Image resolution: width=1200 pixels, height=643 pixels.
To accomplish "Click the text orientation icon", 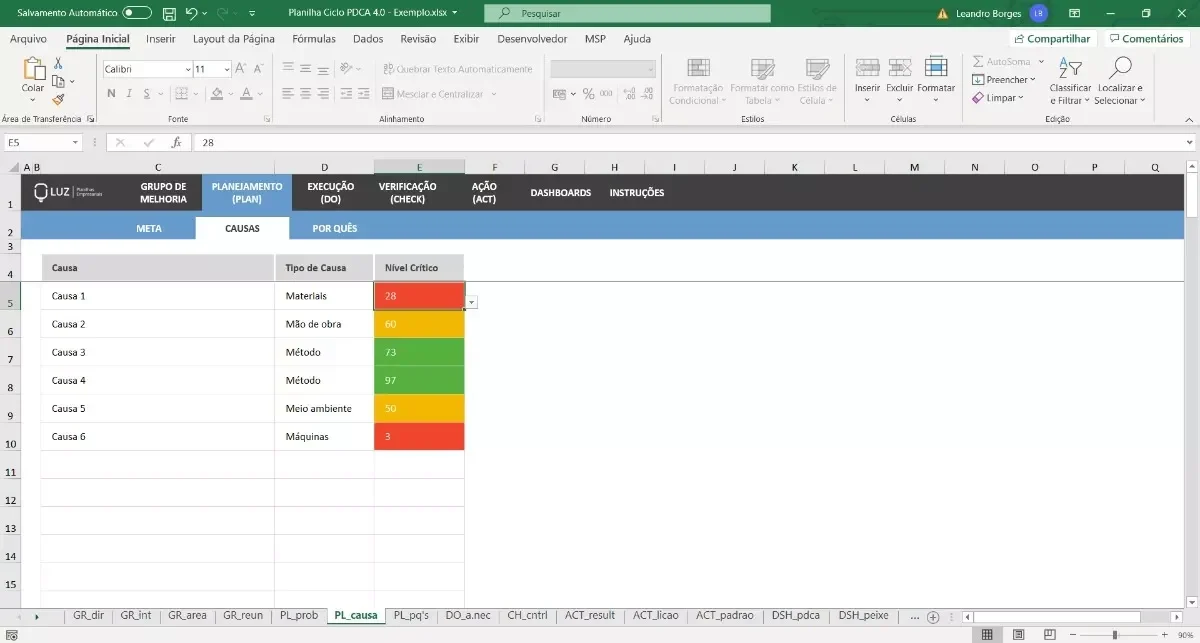I will [347, 68].
